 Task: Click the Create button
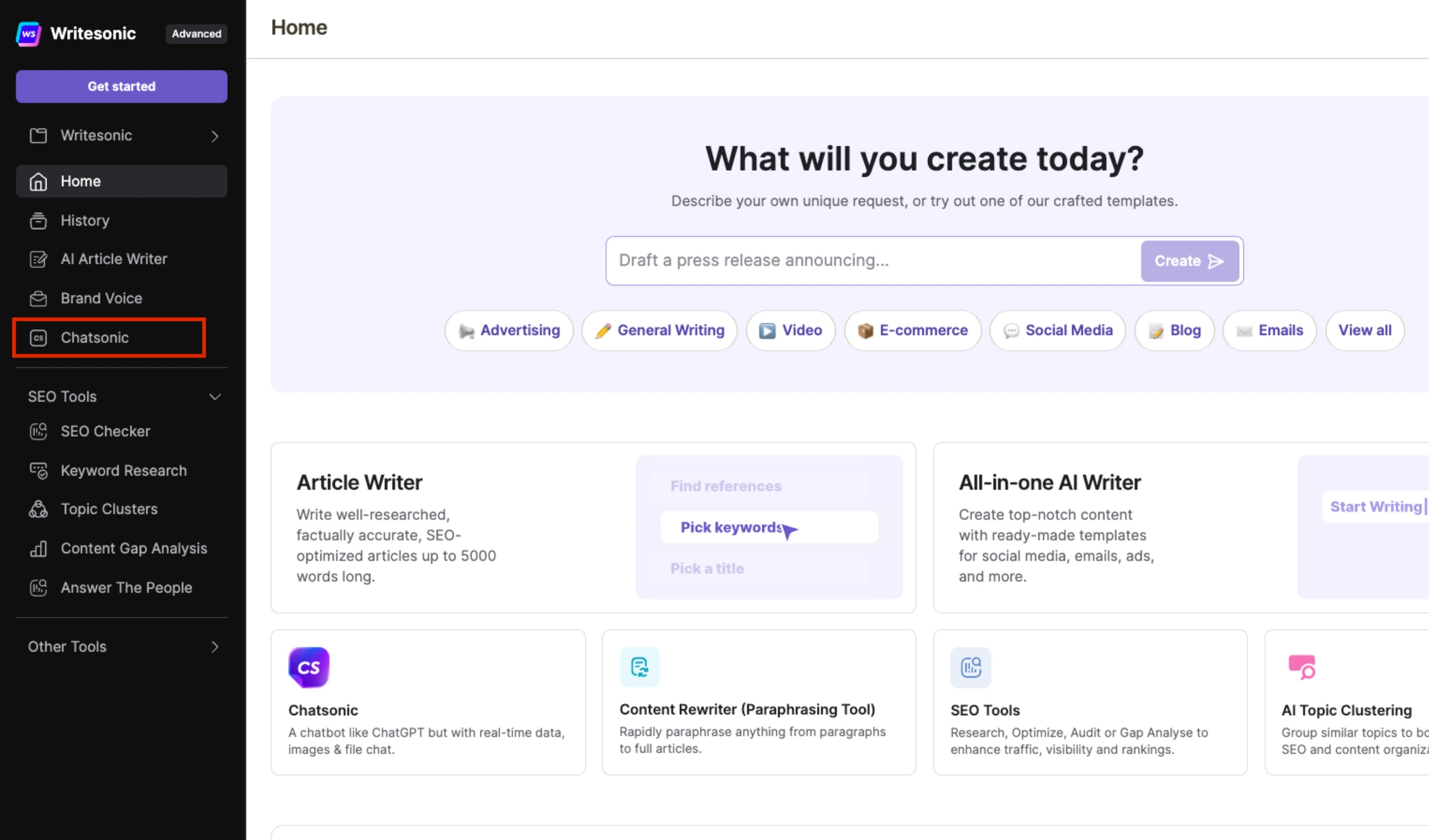pos(1189,261)
